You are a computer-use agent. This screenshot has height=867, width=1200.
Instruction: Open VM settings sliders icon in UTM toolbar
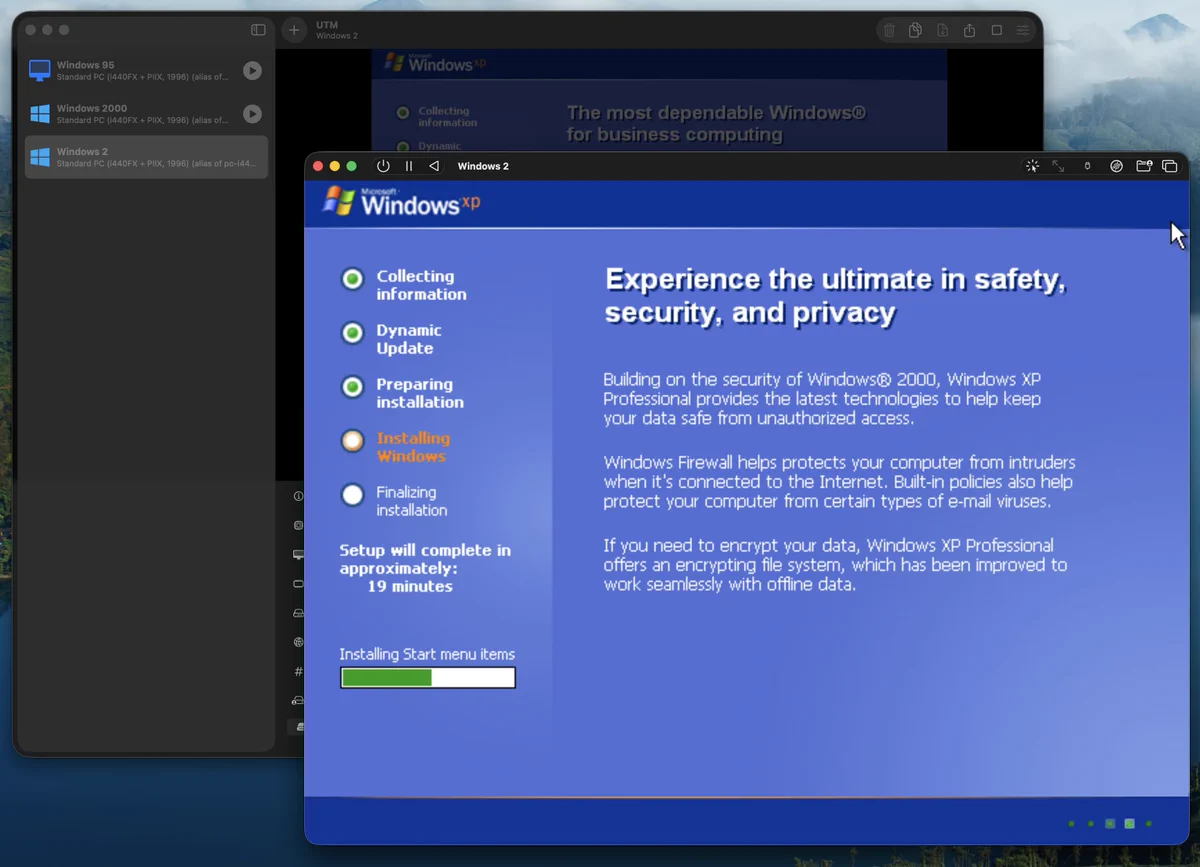pos(1023,31)
